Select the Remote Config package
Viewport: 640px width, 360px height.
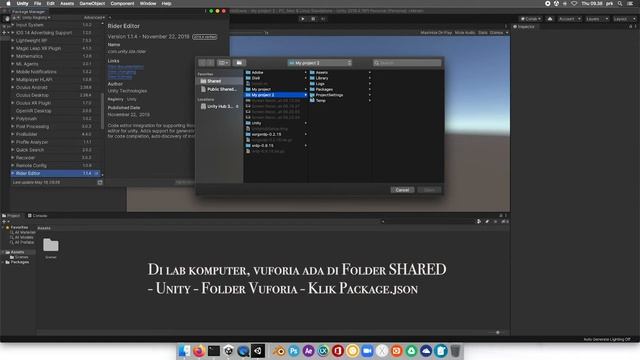coord(55,165)
